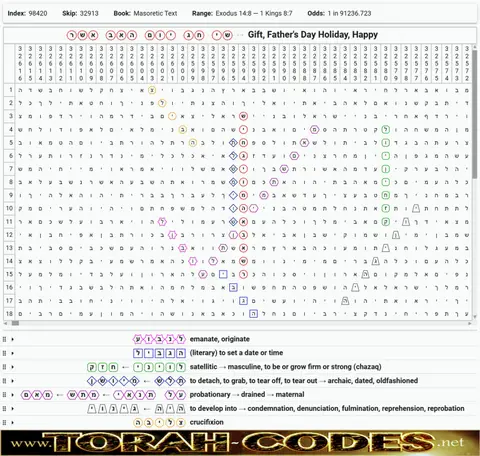Open the www.TORAH-CODES.net banner
480x456 pixels.
240,443
